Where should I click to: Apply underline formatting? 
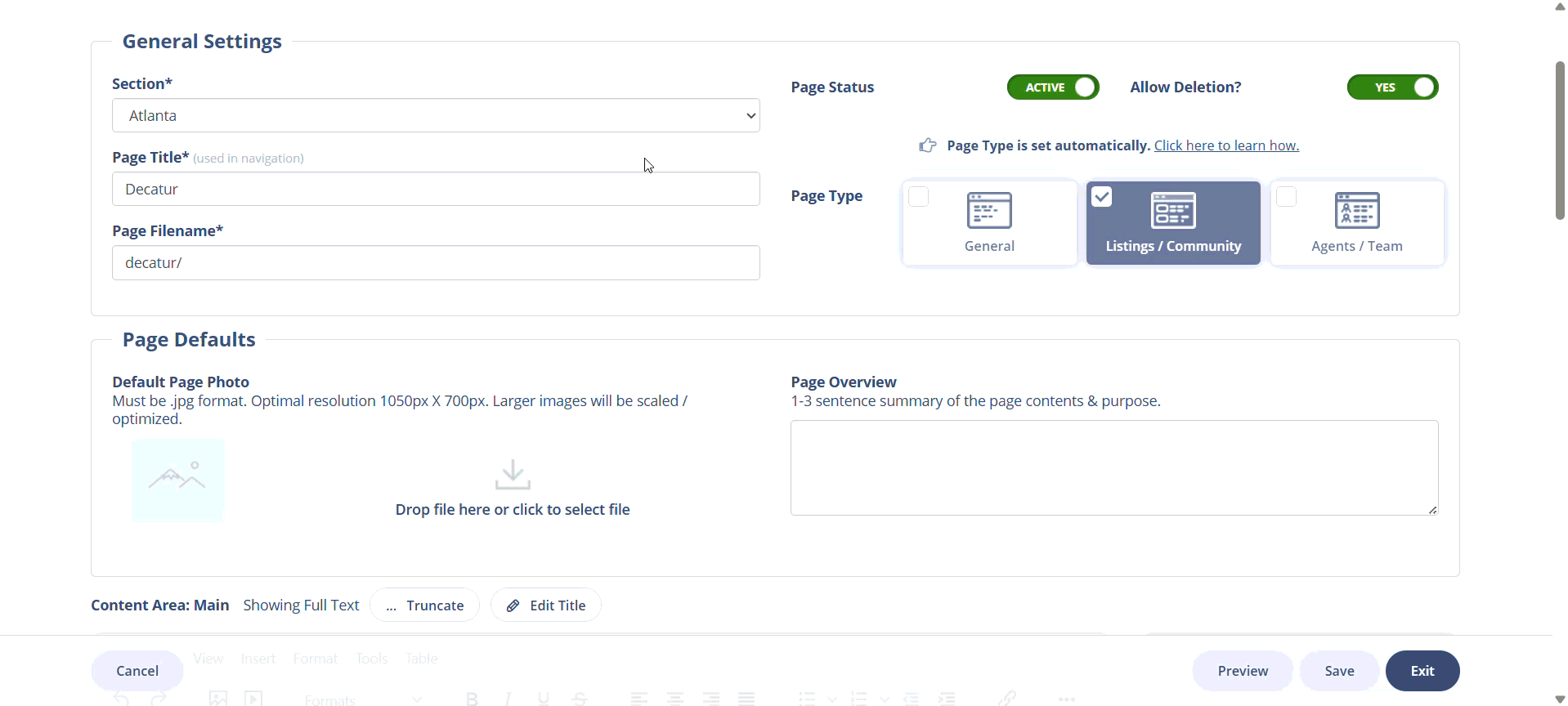point(544,699)
